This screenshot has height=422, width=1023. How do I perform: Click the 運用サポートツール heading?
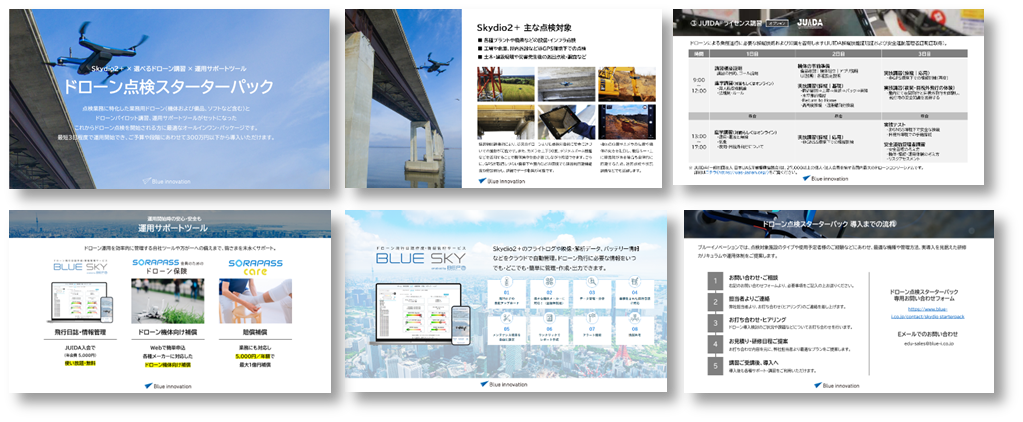point(173,228)
